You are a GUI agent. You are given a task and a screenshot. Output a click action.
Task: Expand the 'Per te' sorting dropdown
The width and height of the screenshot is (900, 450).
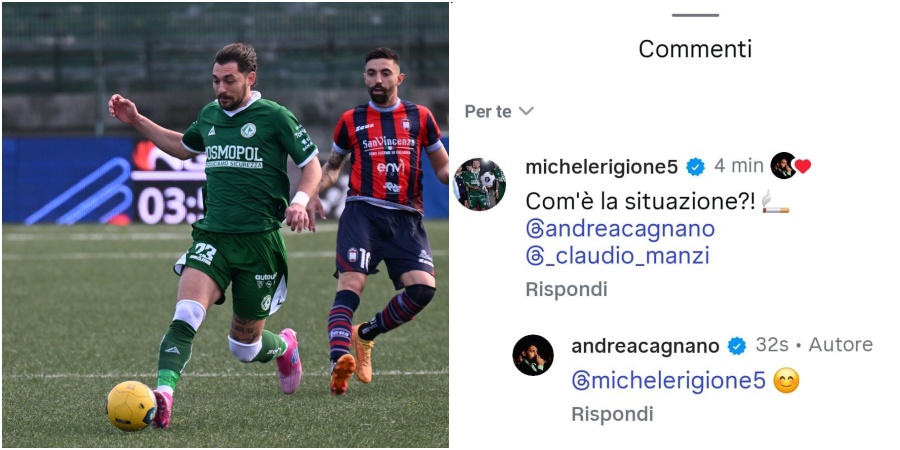pyautogui.click(x=499, y=111)
